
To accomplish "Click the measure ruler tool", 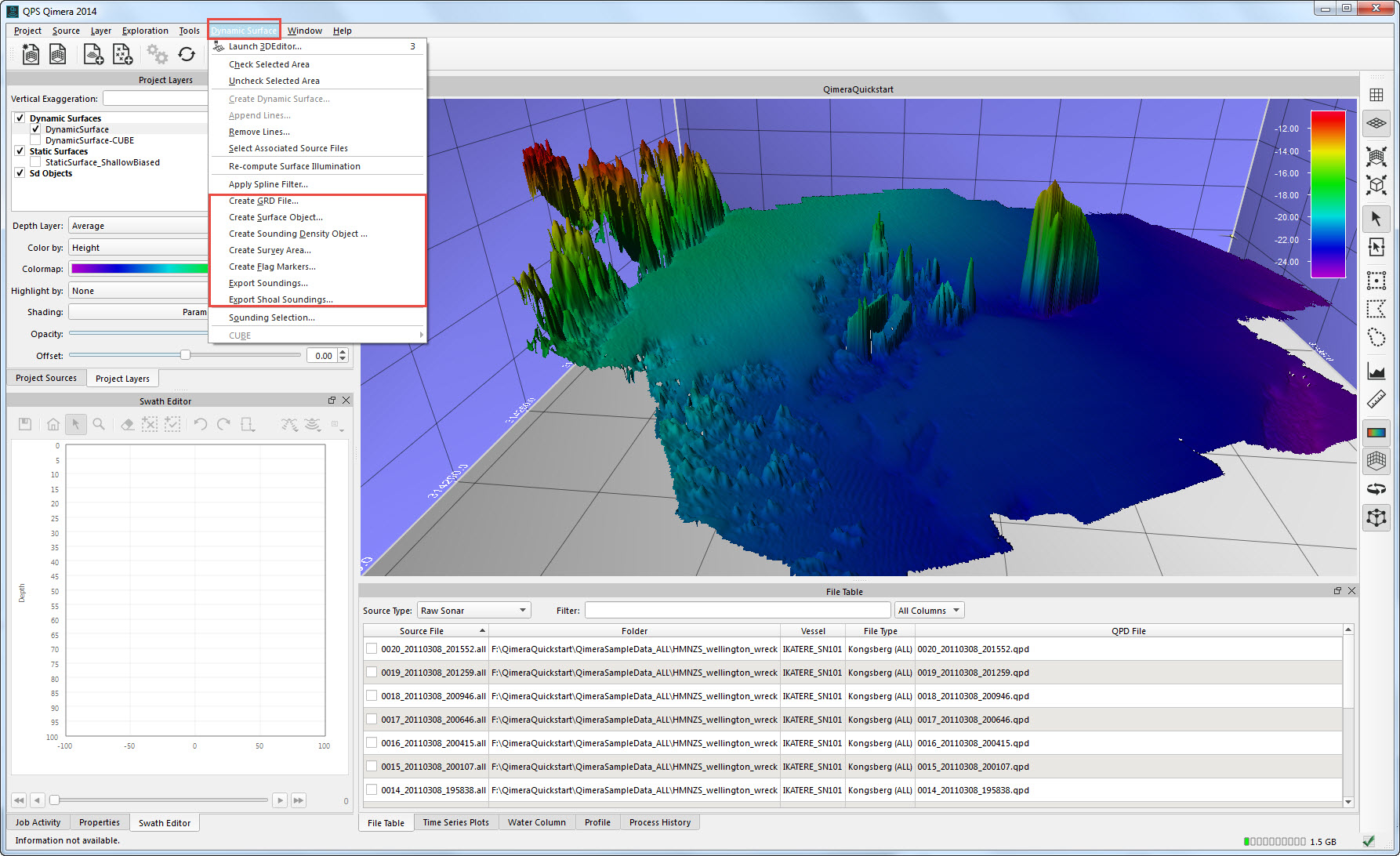I will point(1376,400).
